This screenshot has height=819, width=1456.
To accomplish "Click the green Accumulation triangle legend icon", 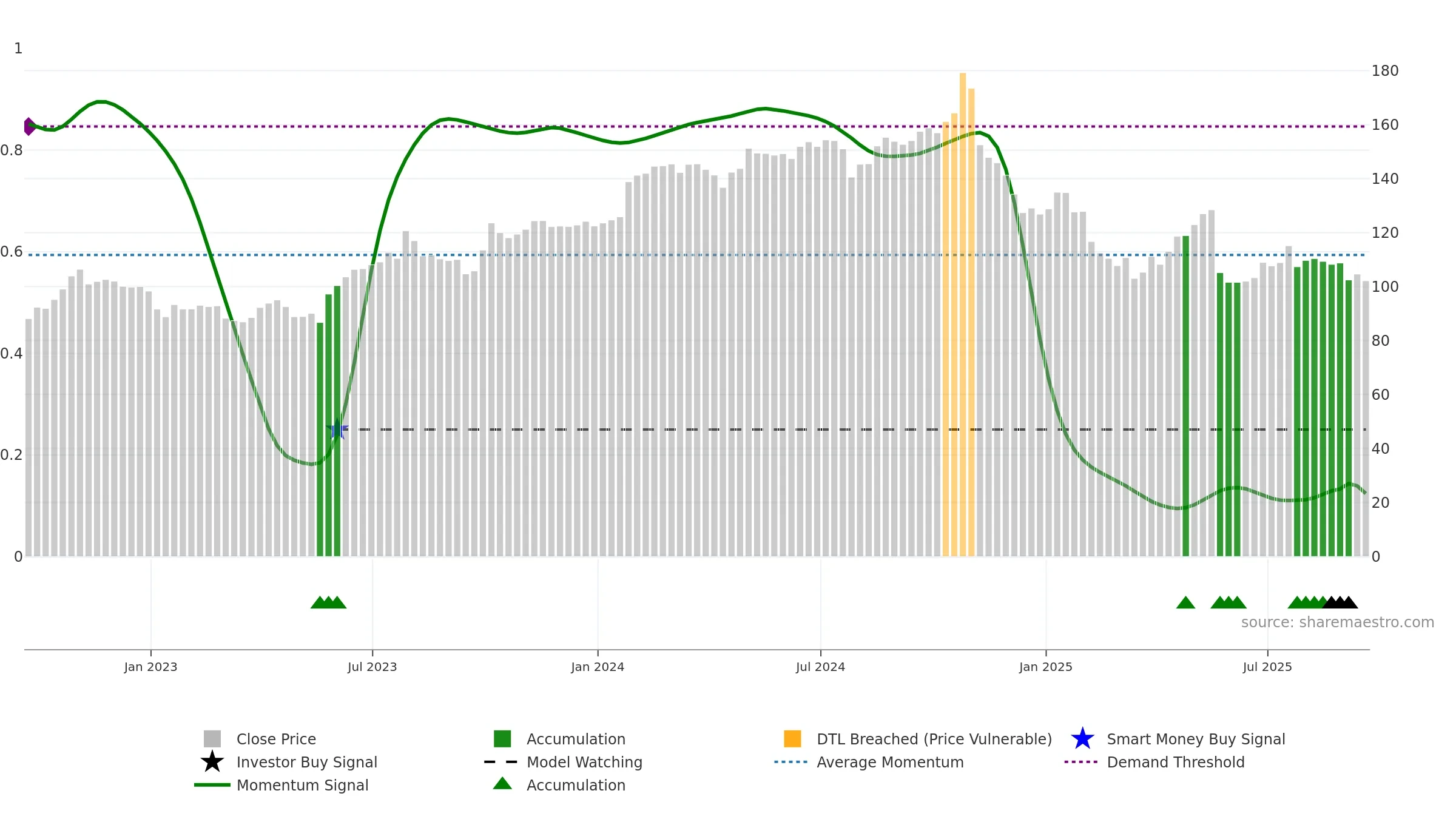I will coord(502,784).
